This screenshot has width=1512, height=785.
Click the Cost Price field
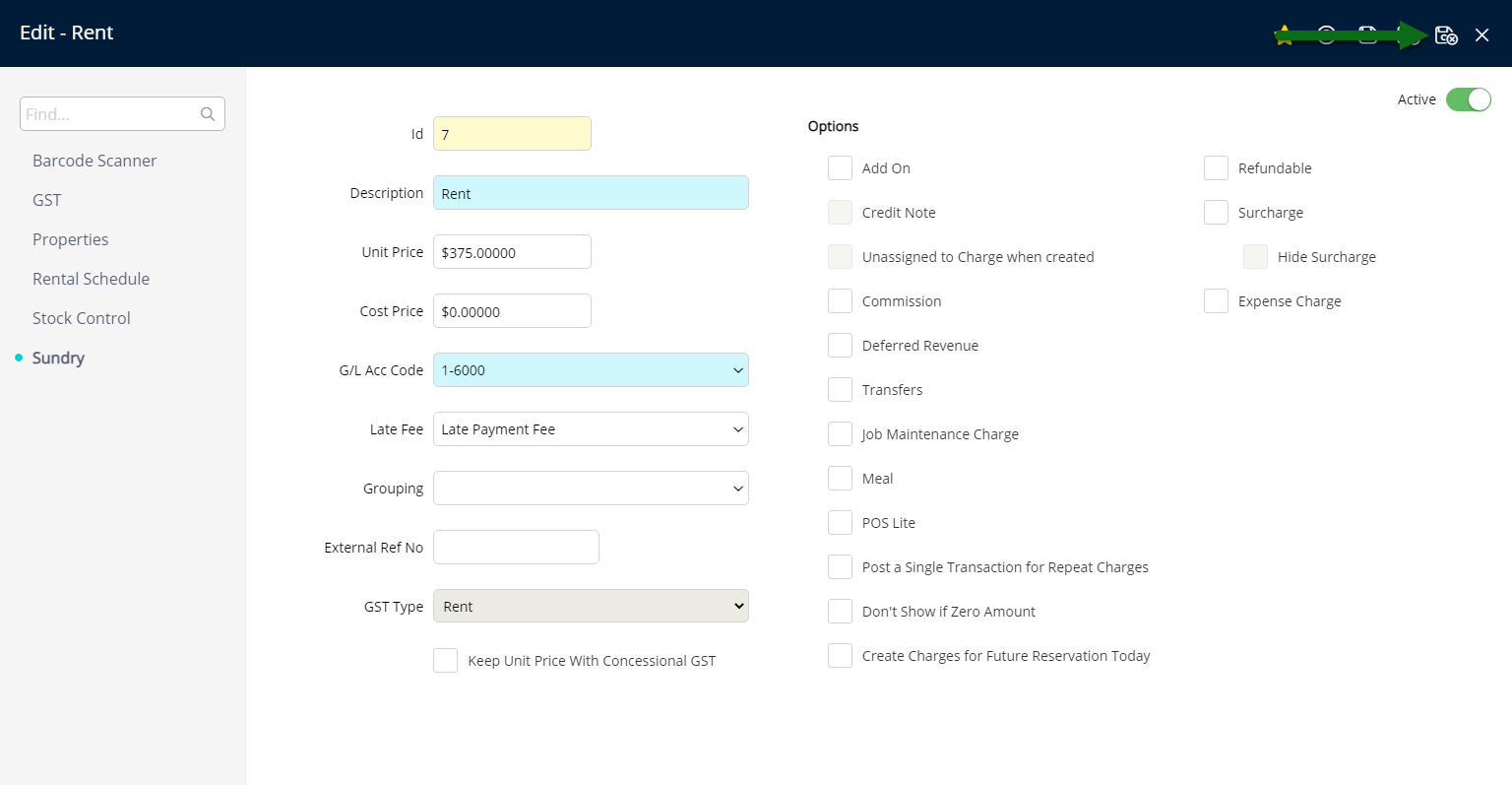512,311
